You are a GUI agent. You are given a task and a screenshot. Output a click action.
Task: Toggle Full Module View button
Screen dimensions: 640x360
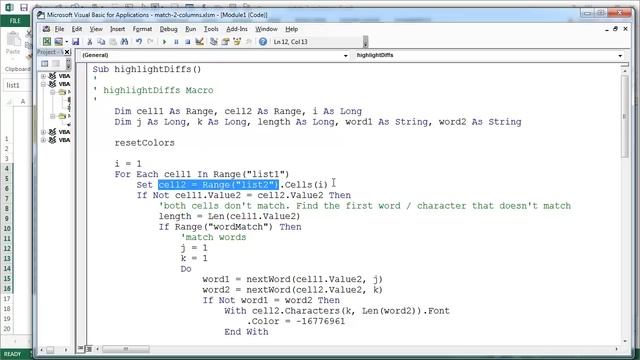89,349
